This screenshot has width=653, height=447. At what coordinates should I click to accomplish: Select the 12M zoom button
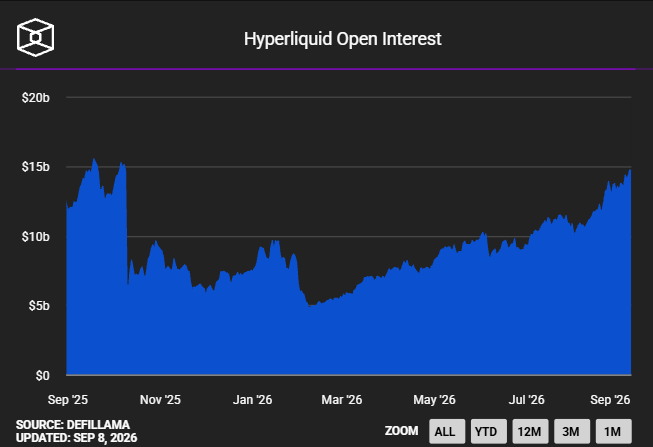click(530, 431)
